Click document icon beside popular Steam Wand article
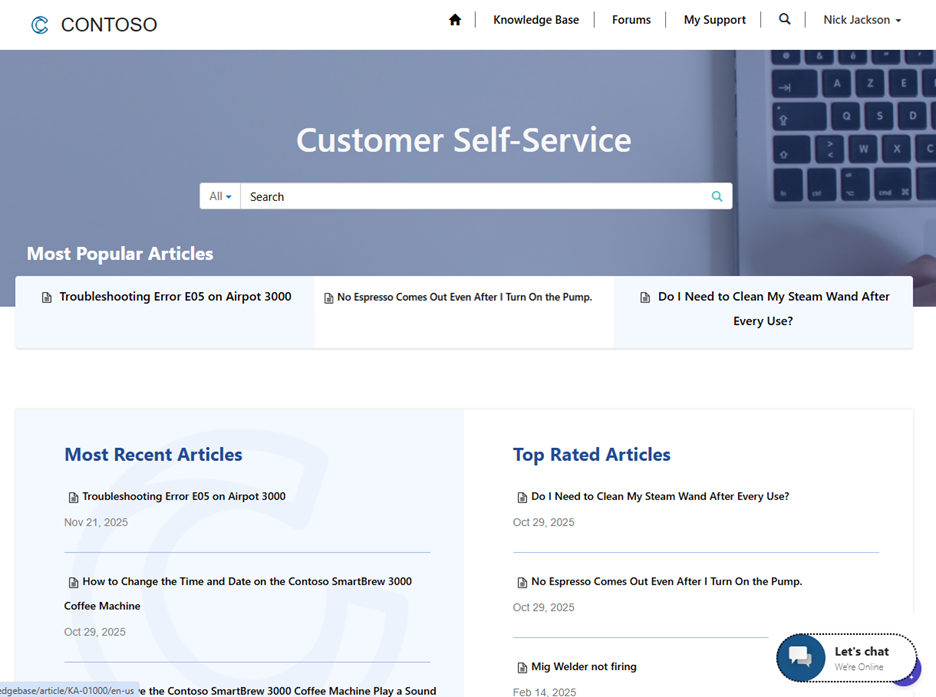The image size is (936, 697). pyautogui.click(x=645, y=297)
